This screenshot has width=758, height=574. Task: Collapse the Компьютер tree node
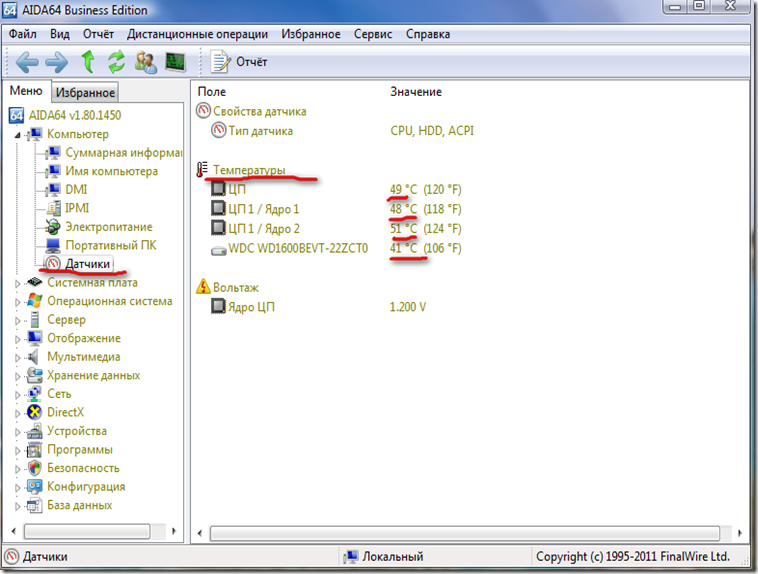click(17, 135)
